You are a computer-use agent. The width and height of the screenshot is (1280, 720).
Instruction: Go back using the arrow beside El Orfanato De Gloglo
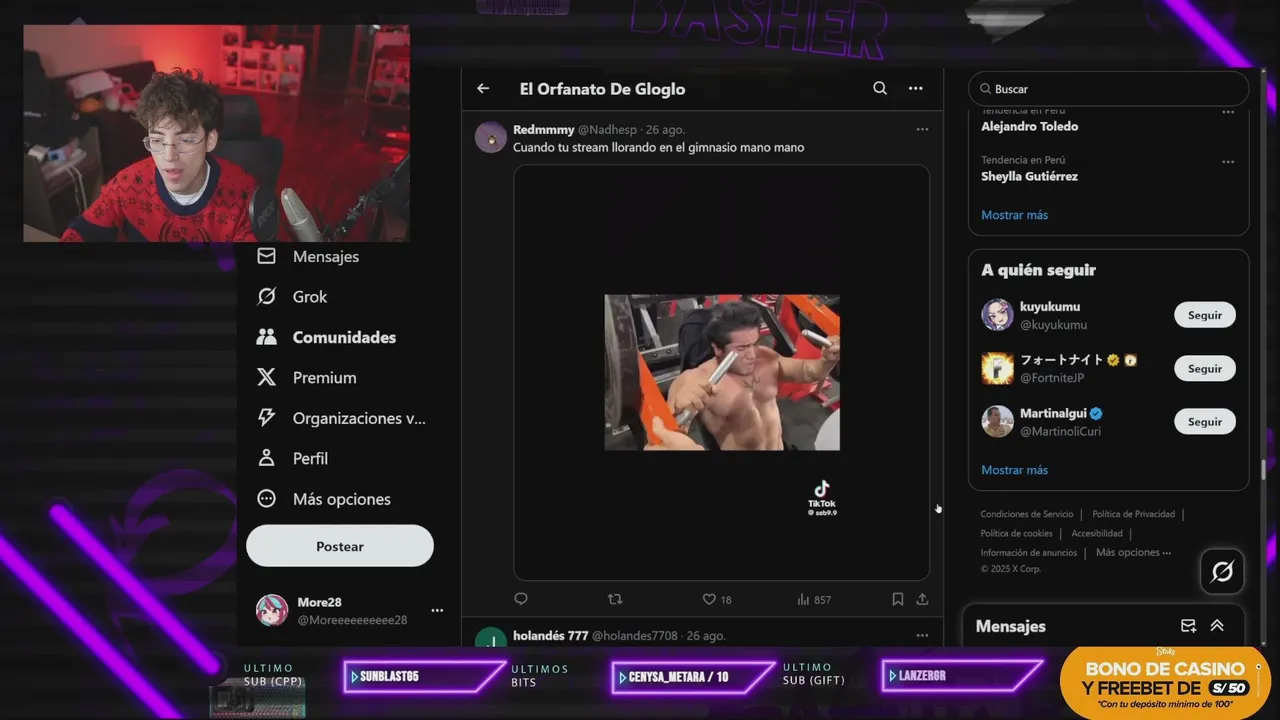483,88
